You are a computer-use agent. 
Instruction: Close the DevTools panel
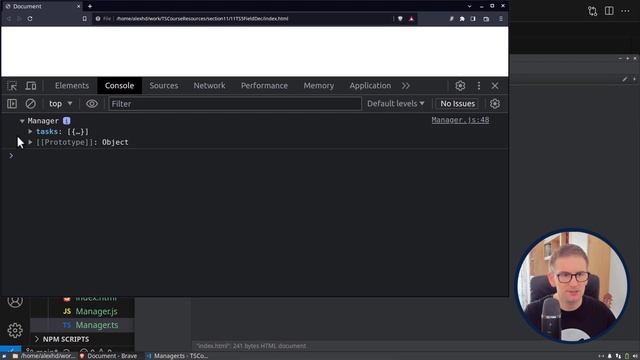point(495,86)
